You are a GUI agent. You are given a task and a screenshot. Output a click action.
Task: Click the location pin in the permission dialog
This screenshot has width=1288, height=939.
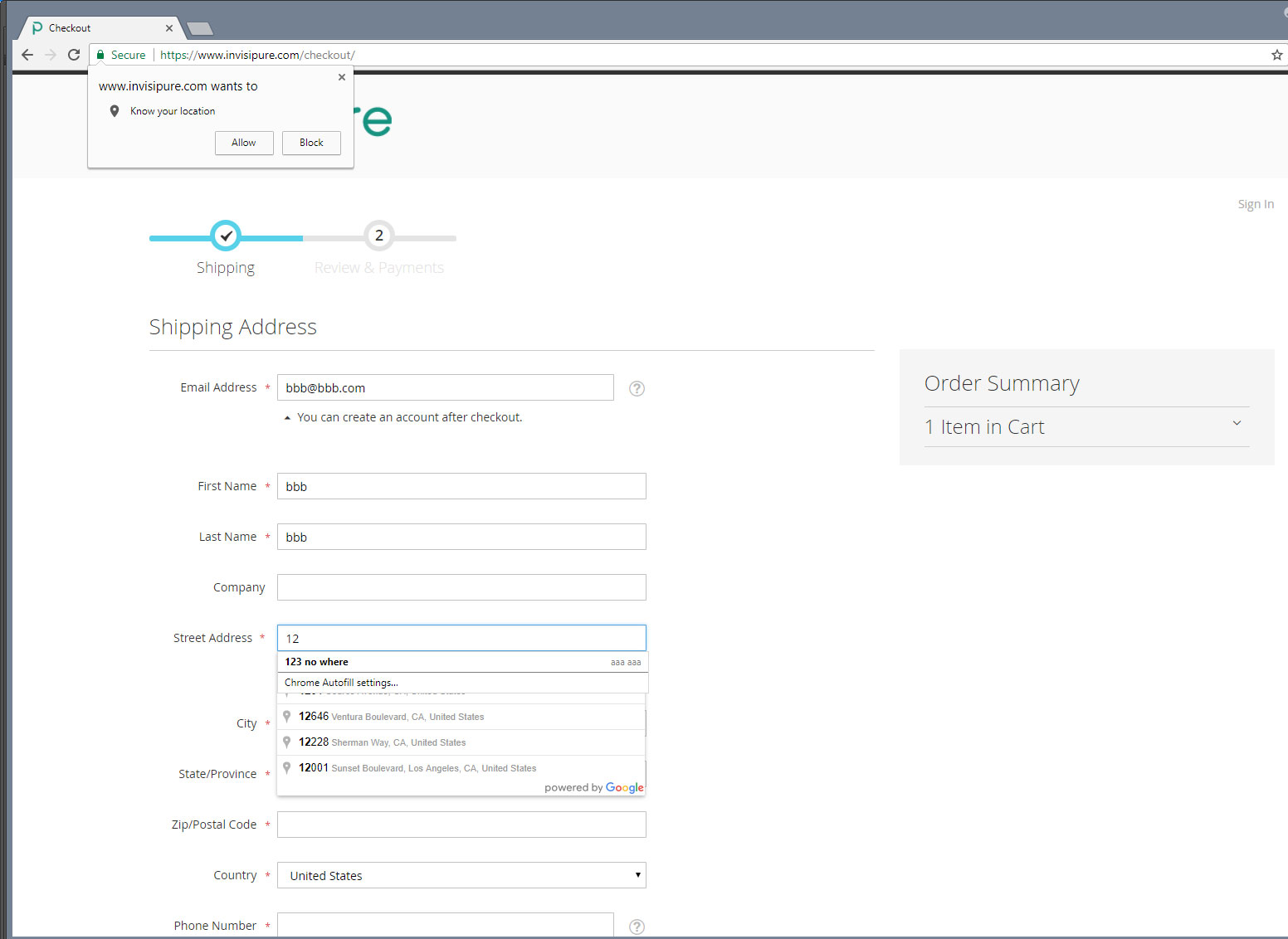115,110
